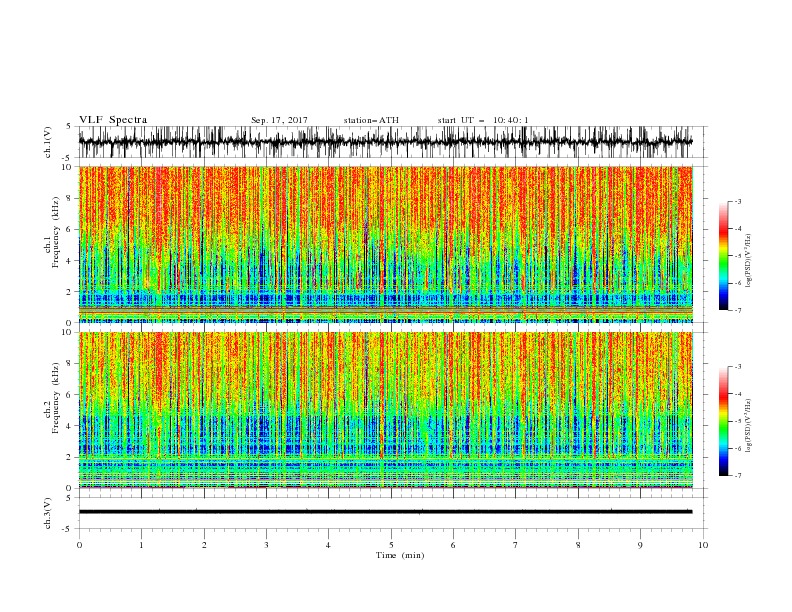Click the time-axis tick label "2"
The height and width of the screenshot is (612, 792).
coord(204,545)
